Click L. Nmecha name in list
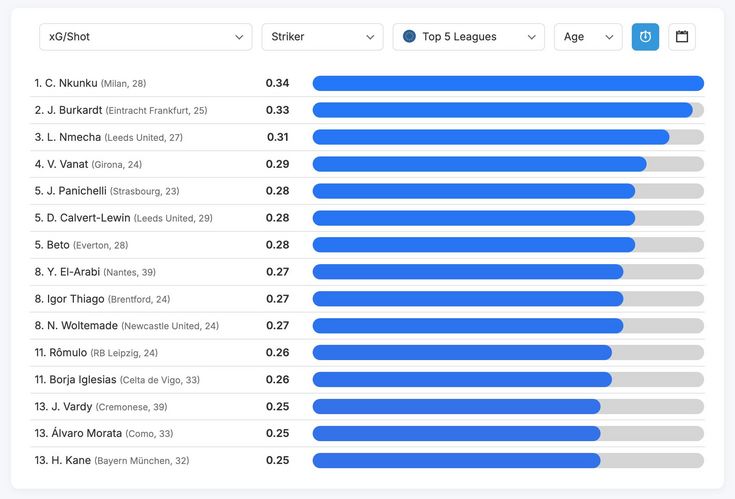This screenshot has width=735, height=499. point(74,137)
